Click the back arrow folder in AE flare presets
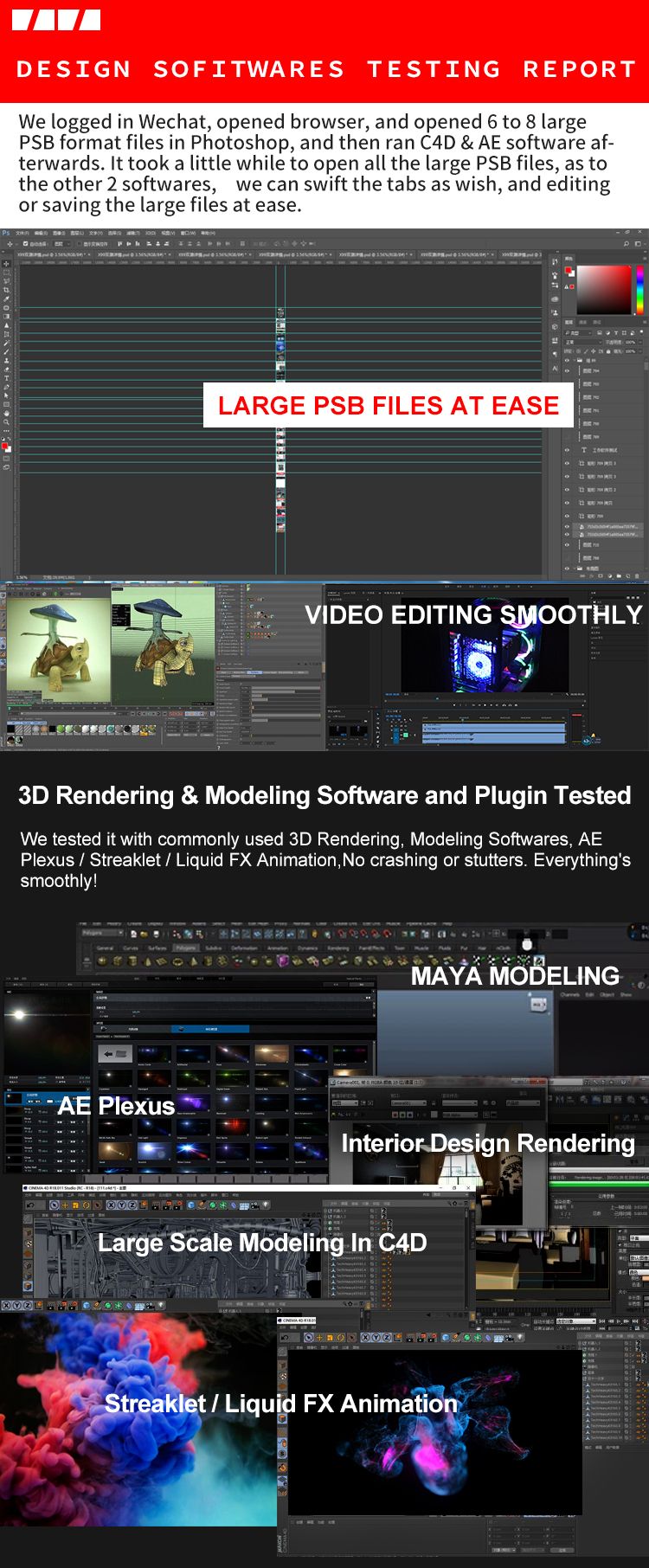Image resolution: width=649 pixels, height=1568 pixels. click(x=114, y=1053)
